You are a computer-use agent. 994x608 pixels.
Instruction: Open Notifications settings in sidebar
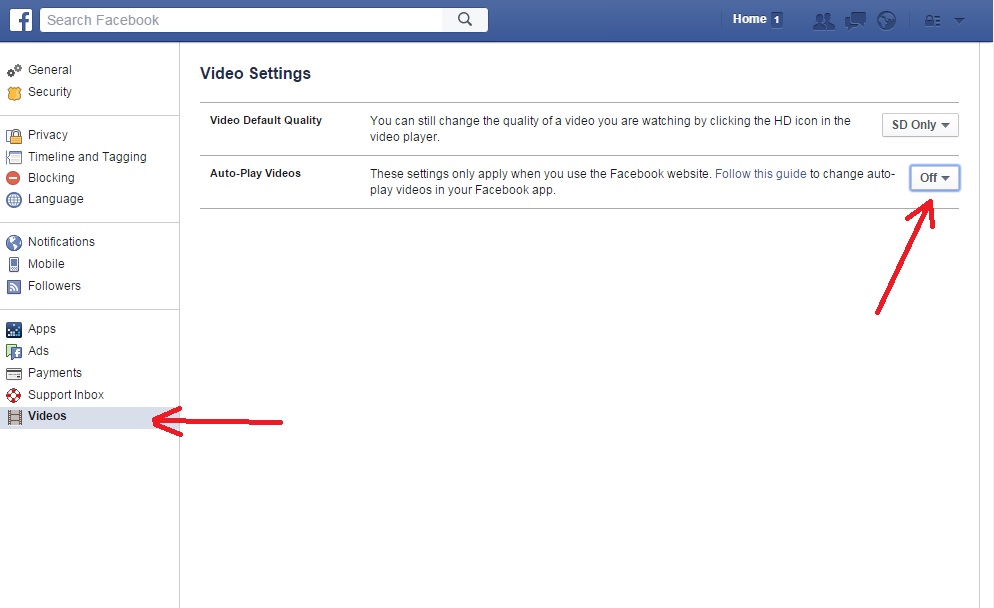tap(61, 242)
